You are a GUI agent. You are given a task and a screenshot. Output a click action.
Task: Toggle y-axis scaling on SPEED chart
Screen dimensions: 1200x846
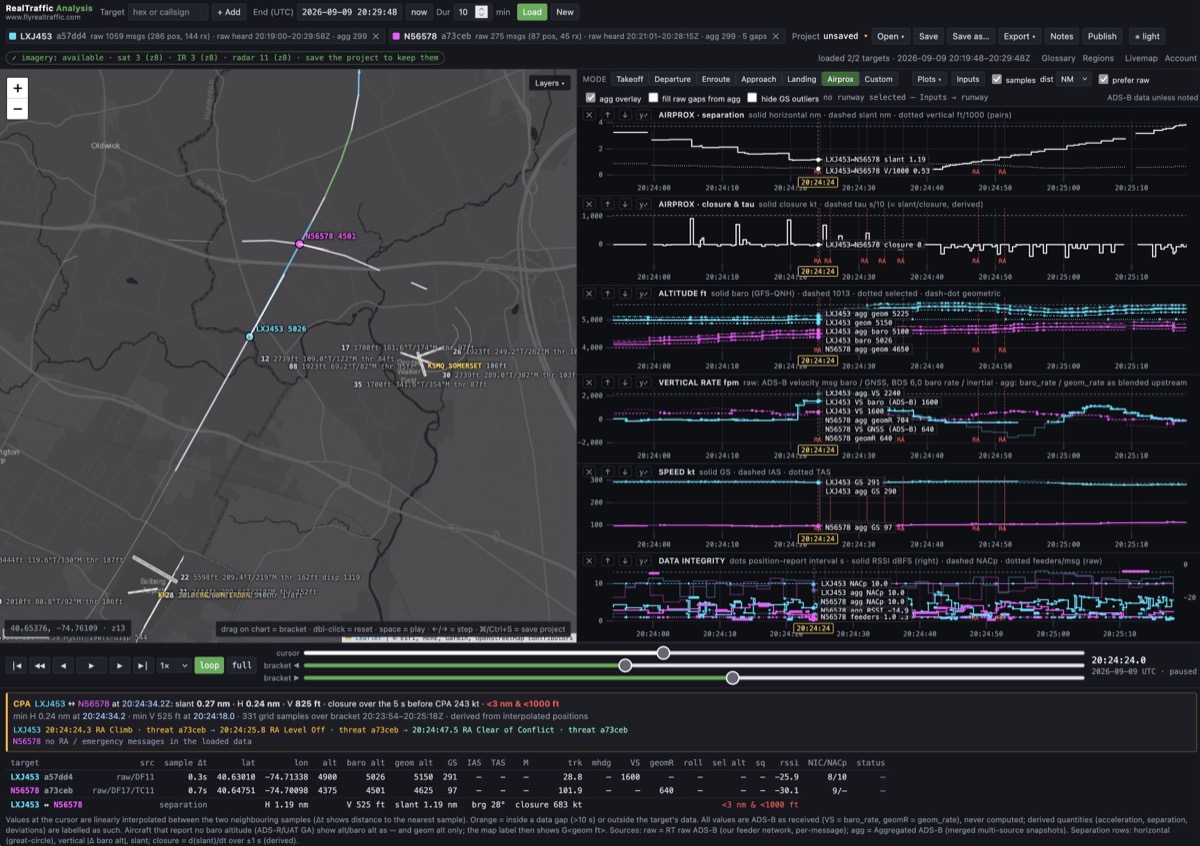point(644,471)
